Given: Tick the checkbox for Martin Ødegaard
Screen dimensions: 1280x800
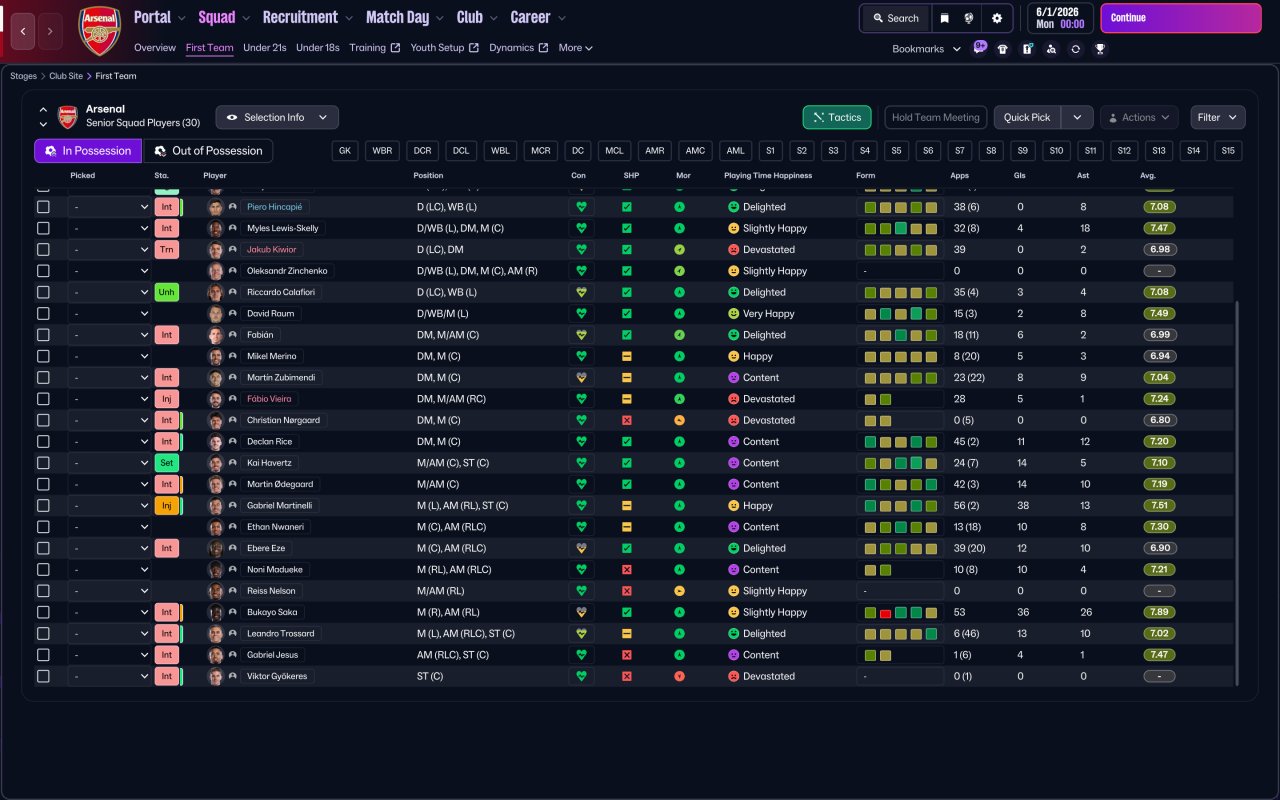Looking at the screenshot, I should 43,484.
